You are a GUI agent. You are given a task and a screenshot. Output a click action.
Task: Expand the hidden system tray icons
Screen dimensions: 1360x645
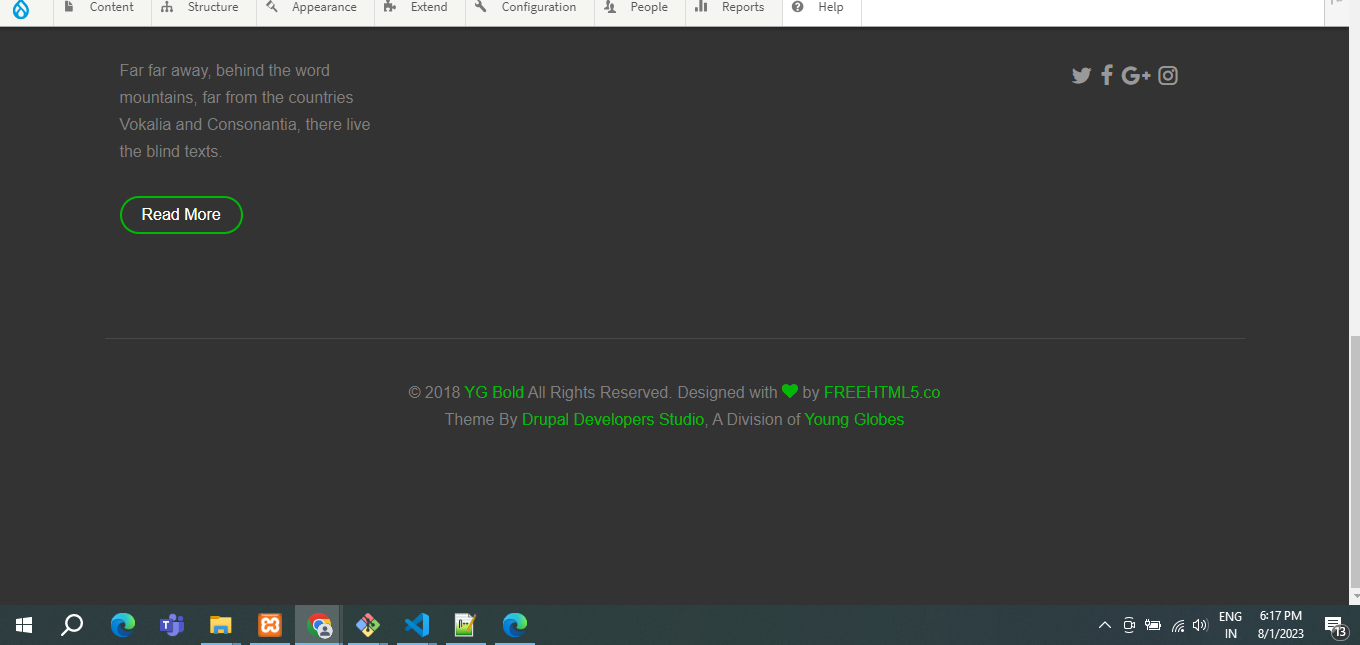click(1105, 626)
